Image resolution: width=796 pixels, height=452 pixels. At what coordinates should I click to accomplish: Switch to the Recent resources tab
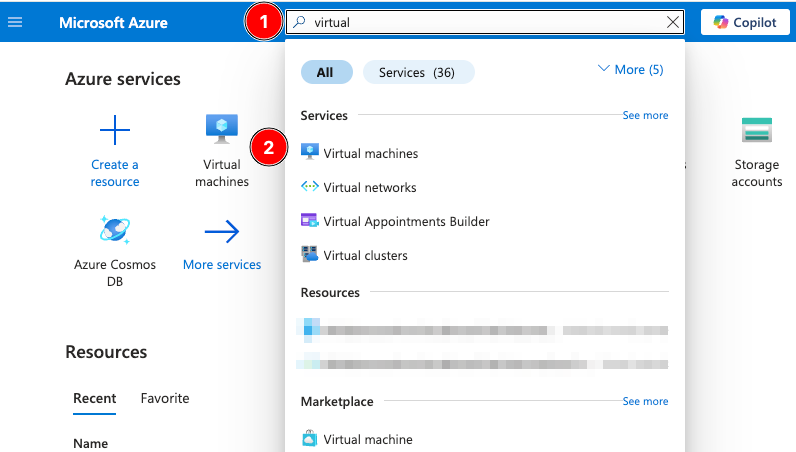click(94, 398)
